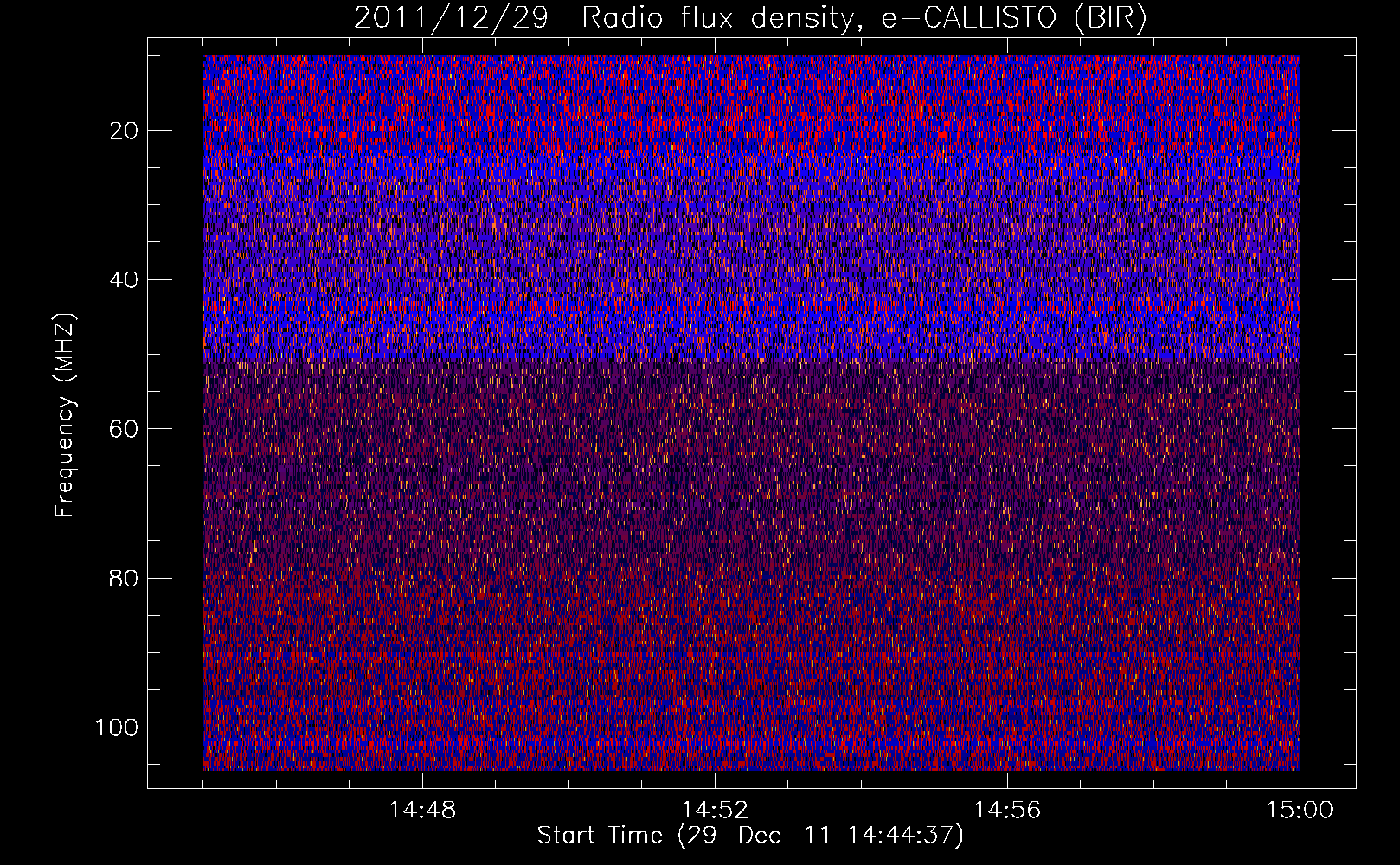Click the 40 frequency tick label

125,280
